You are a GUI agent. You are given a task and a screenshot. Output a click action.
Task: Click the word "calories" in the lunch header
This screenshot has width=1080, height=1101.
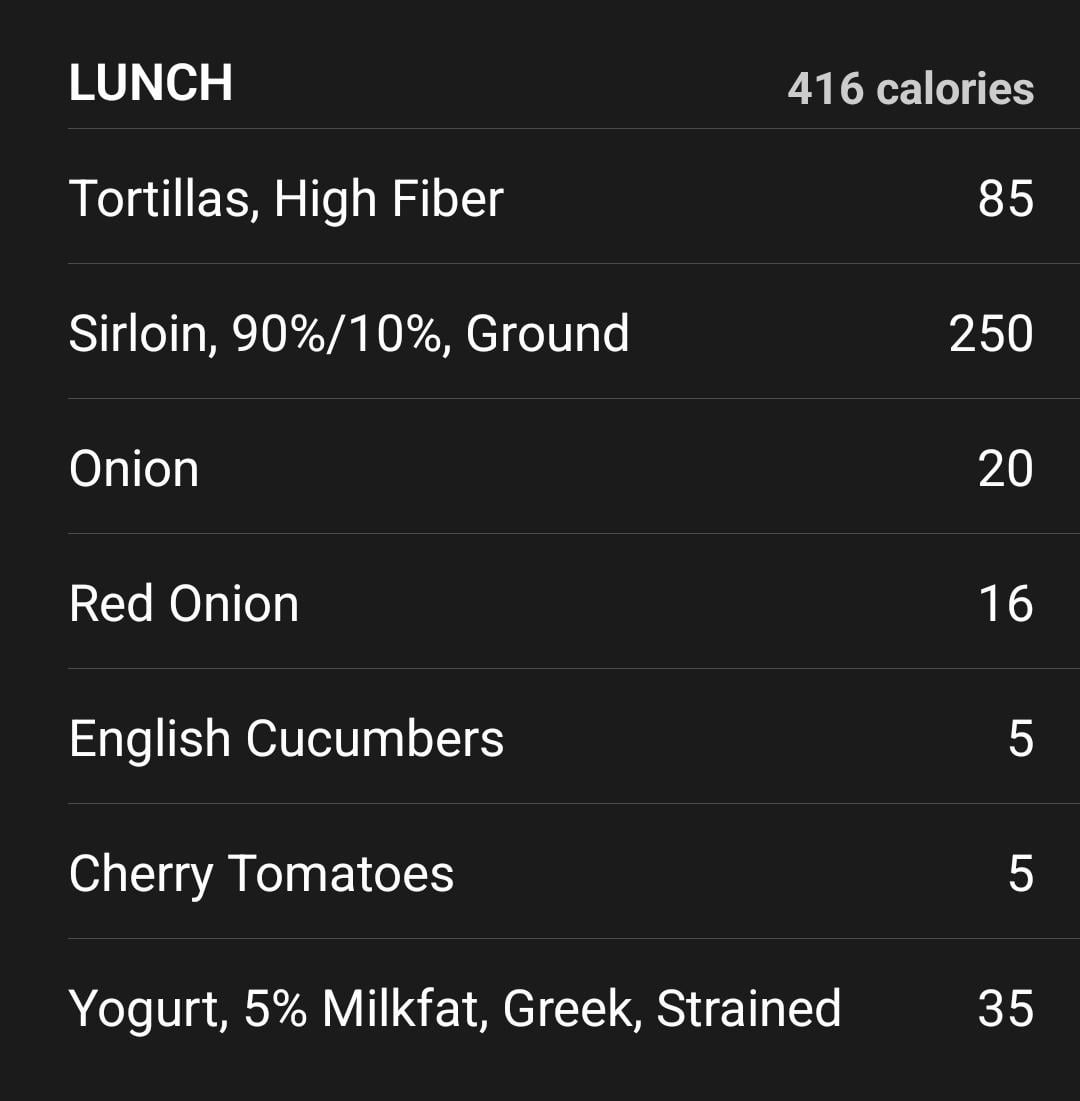point(955,89)
